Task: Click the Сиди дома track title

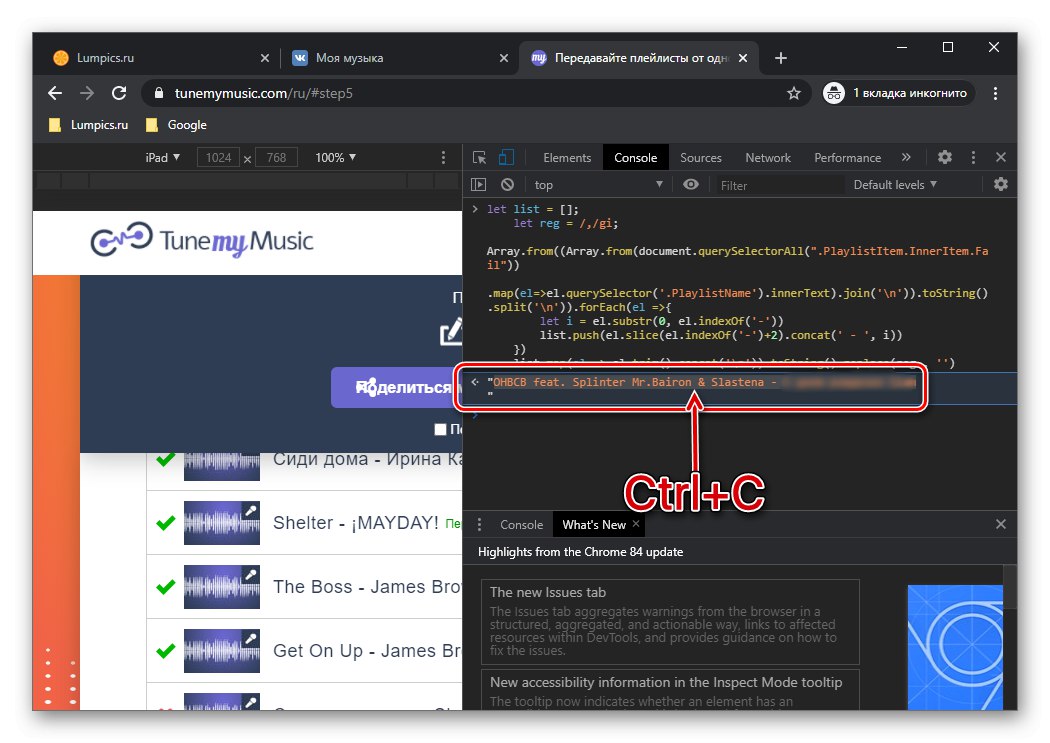Action: point(367,459)
